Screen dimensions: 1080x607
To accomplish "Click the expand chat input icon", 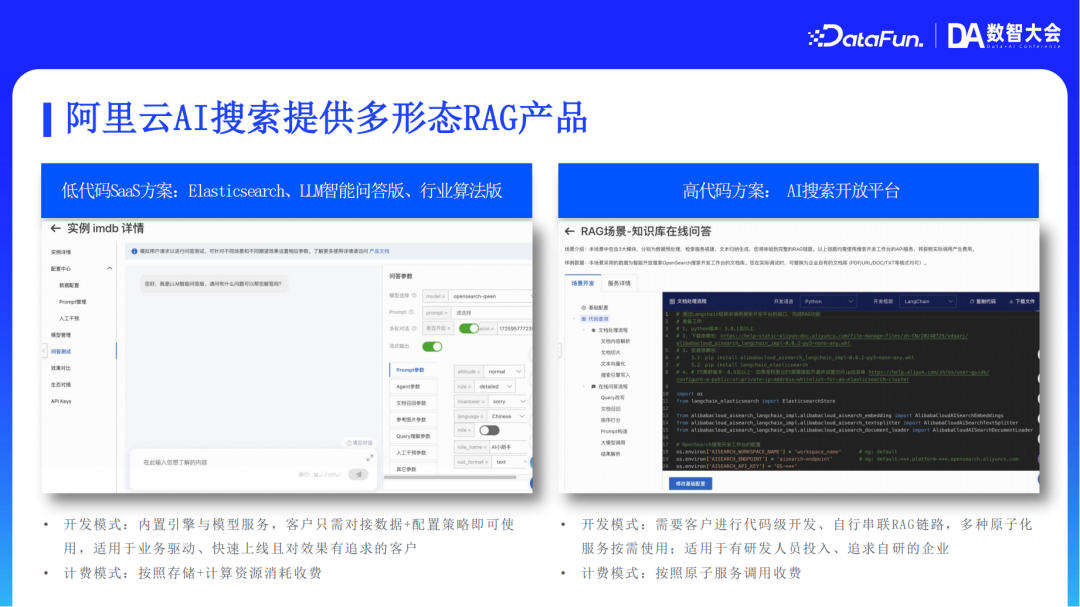I will coord(370,457).
